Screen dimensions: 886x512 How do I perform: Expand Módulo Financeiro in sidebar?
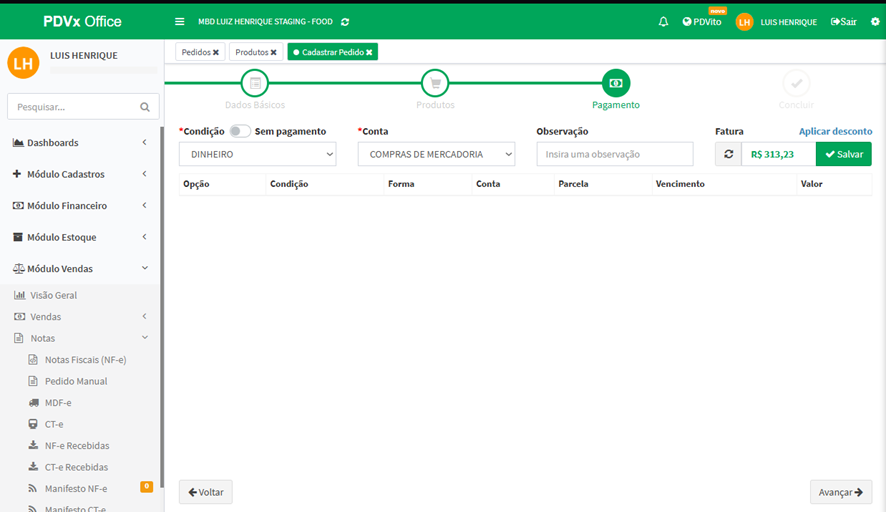click(80, 206)
